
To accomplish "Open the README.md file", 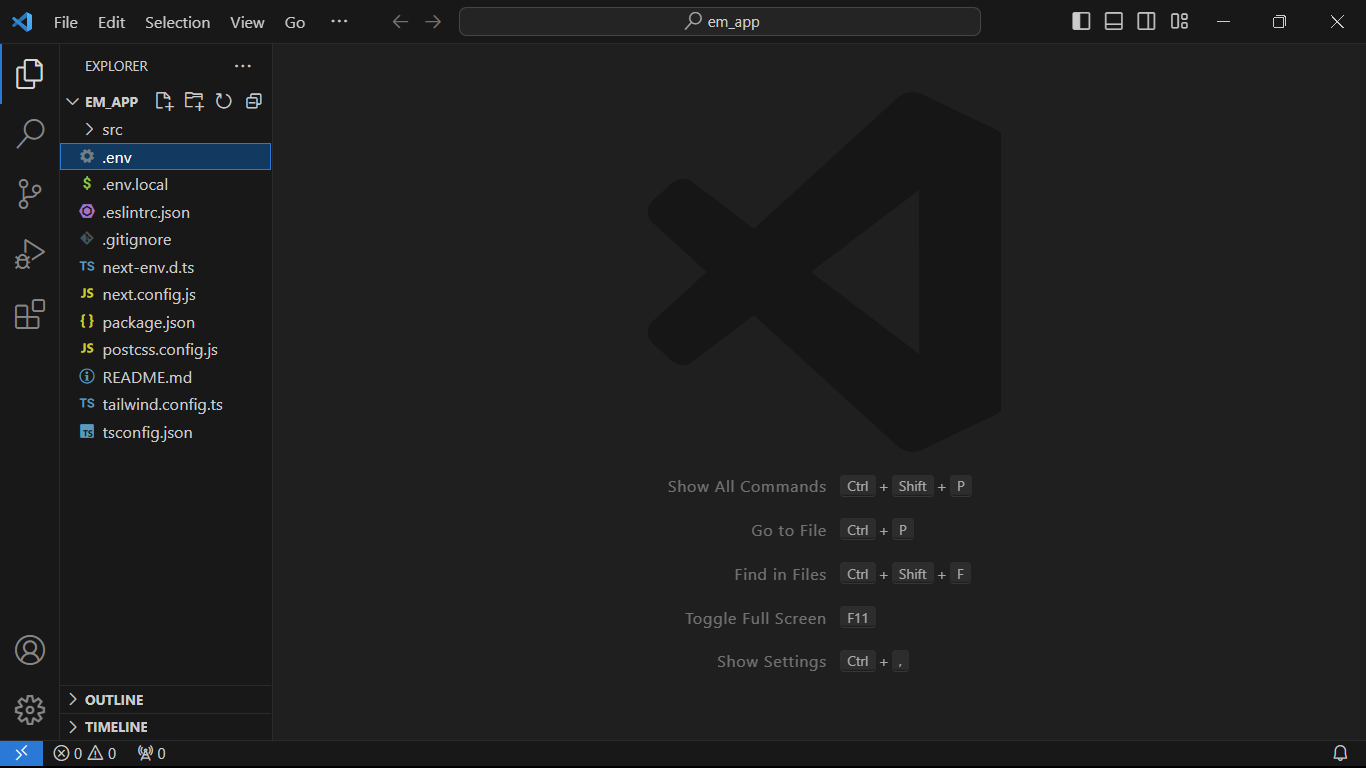I will [165, 377].
